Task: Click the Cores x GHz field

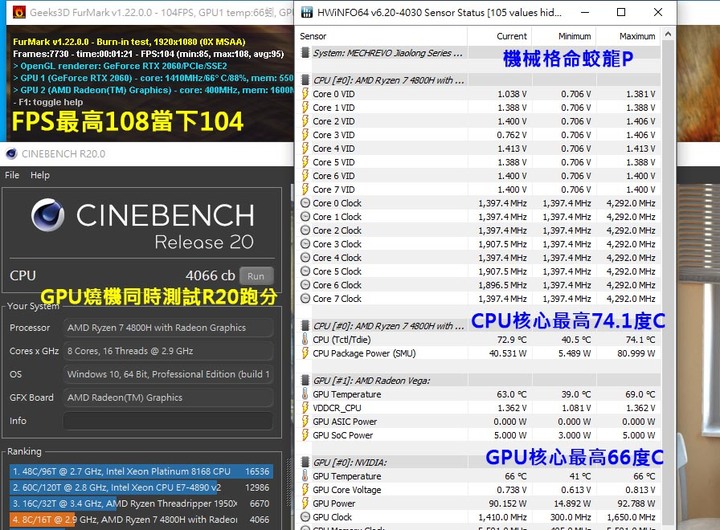Action: tap(168, 351)
